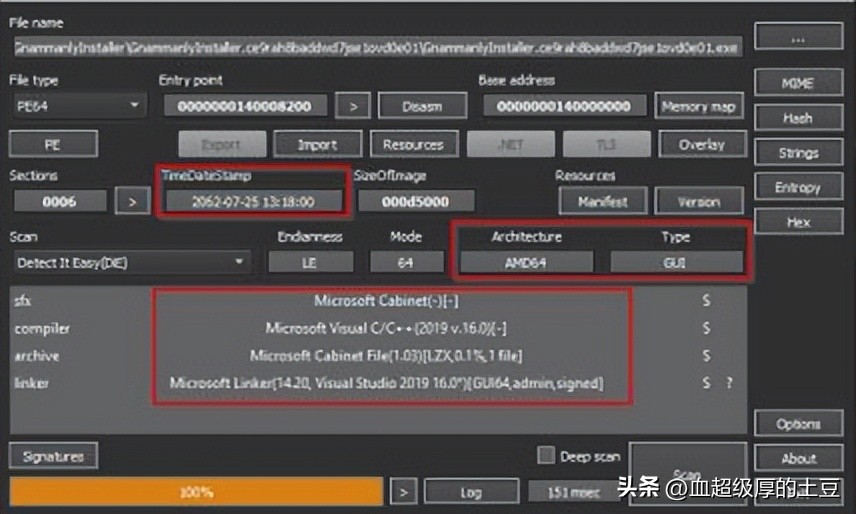Screen dimensions: 856x514
Task: Click the disabled Export button
Action: (222, 144)
